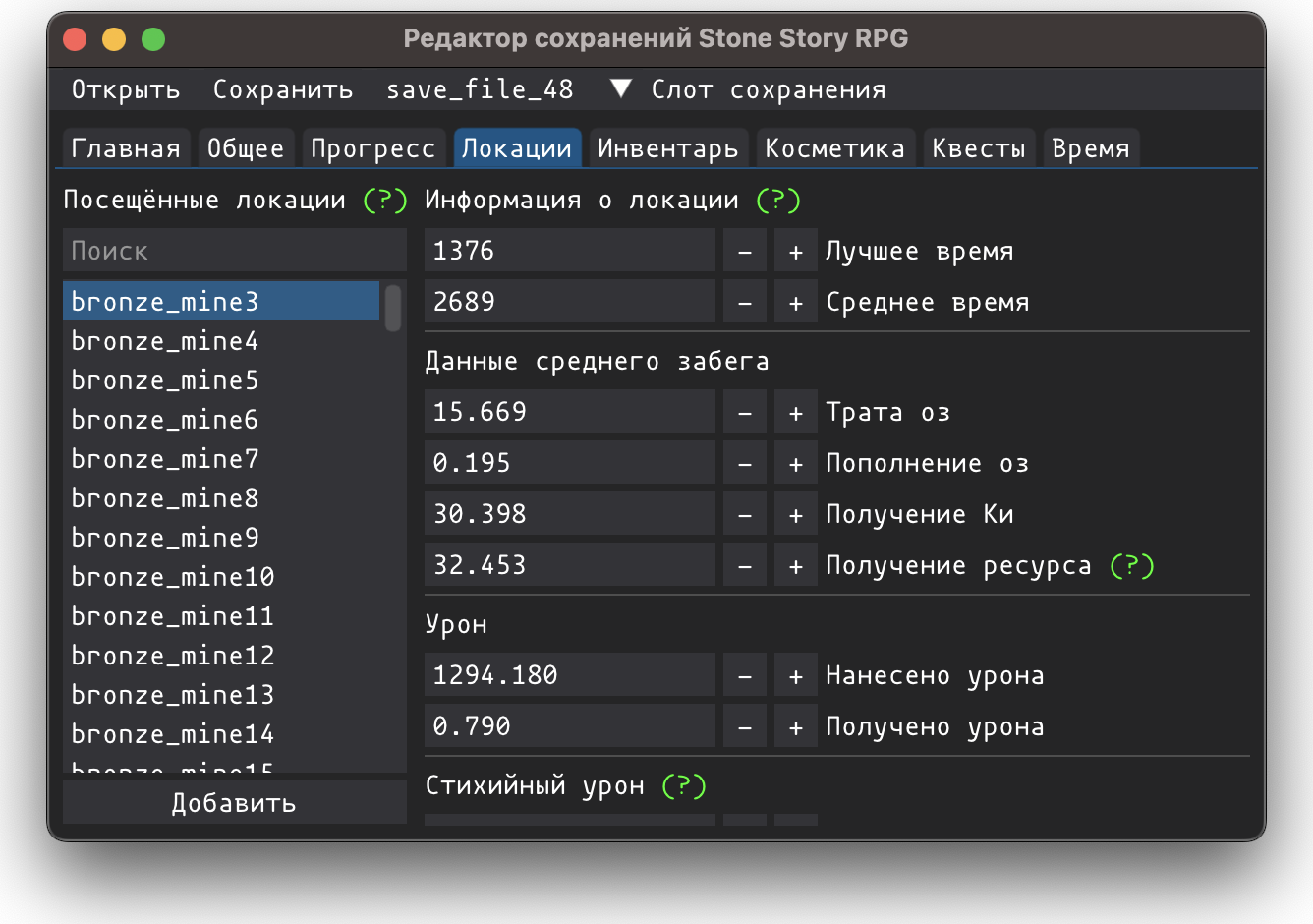Decrease Получено урона with minus button
Screen dimensions: 1313x924
coord(745,726)
